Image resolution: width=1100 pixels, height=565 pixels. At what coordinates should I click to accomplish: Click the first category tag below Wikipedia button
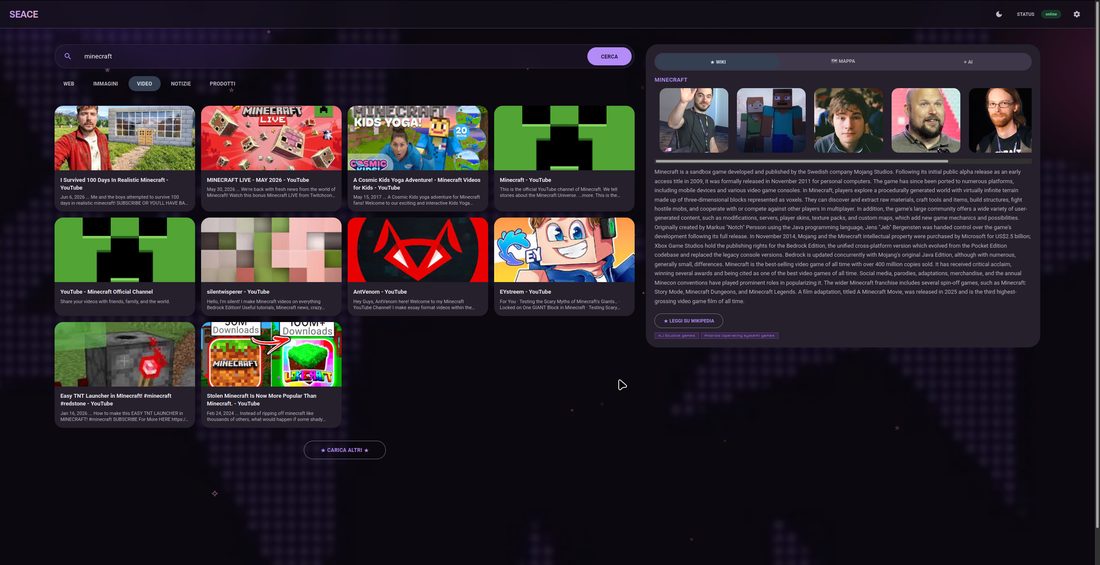[x=676, y=336]
